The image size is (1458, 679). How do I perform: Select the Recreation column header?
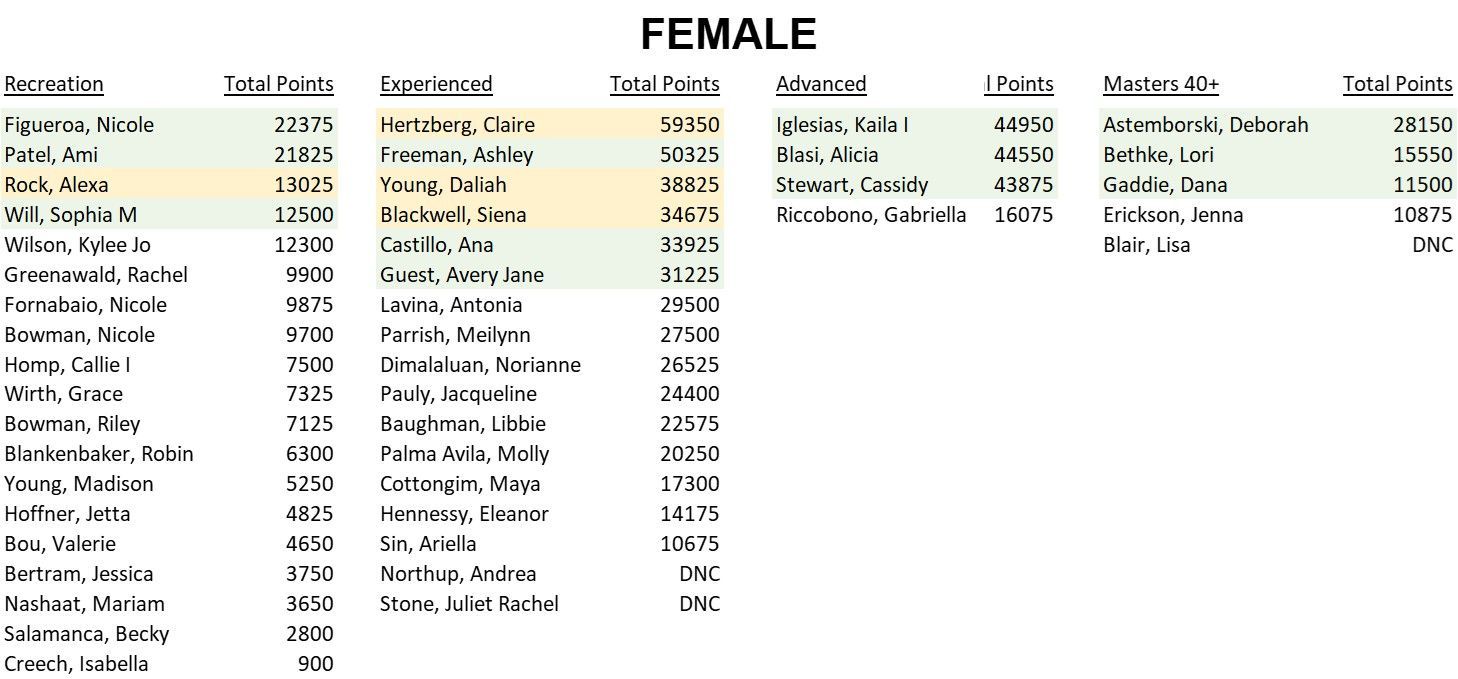[54, 84]
